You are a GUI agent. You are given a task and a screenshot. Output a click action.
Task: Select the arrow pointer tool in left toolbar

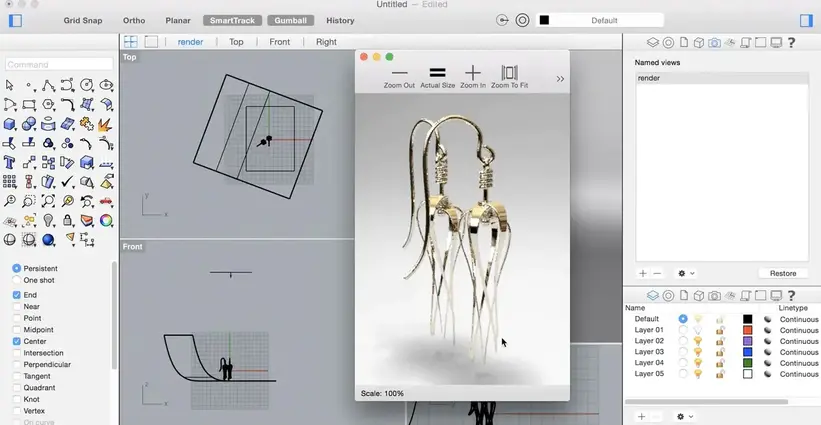9,85
